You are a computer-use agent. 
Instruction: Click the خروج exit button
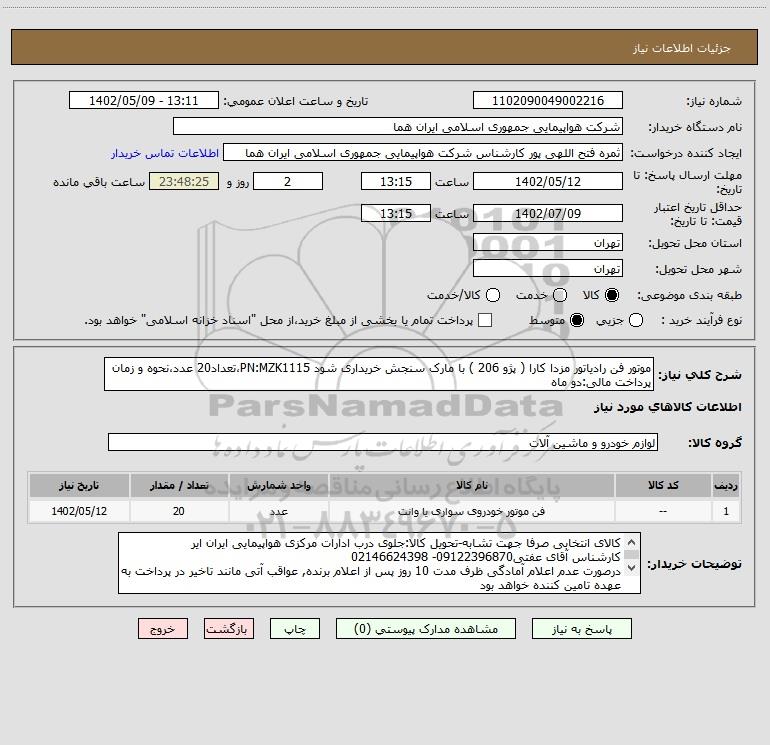click(163, 629)
